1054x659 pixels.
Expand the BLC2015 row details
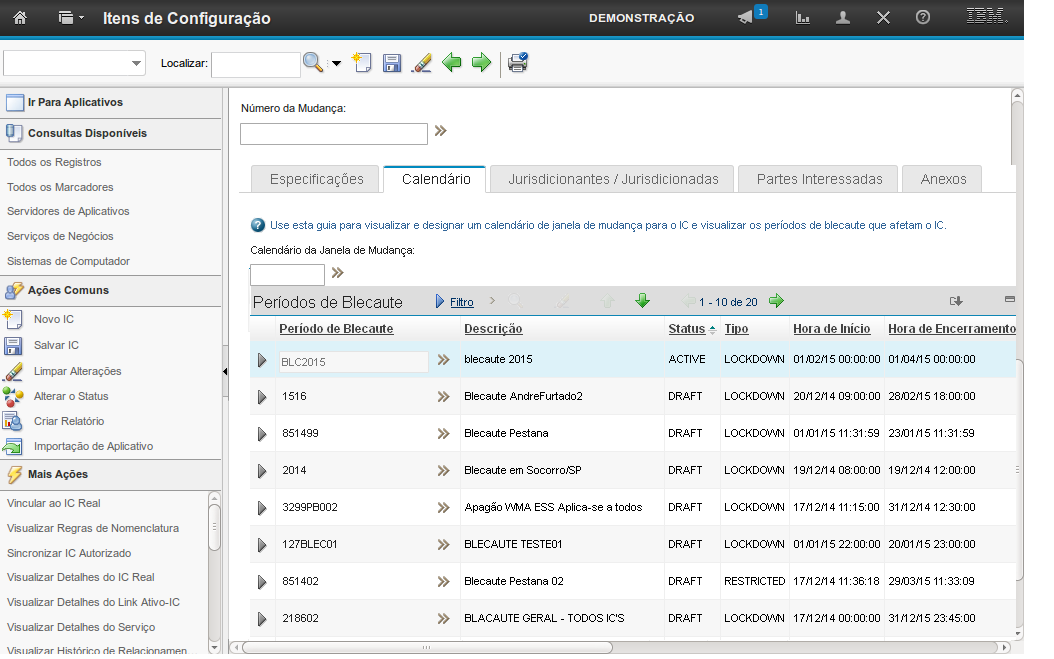click(x=262, y=360)
